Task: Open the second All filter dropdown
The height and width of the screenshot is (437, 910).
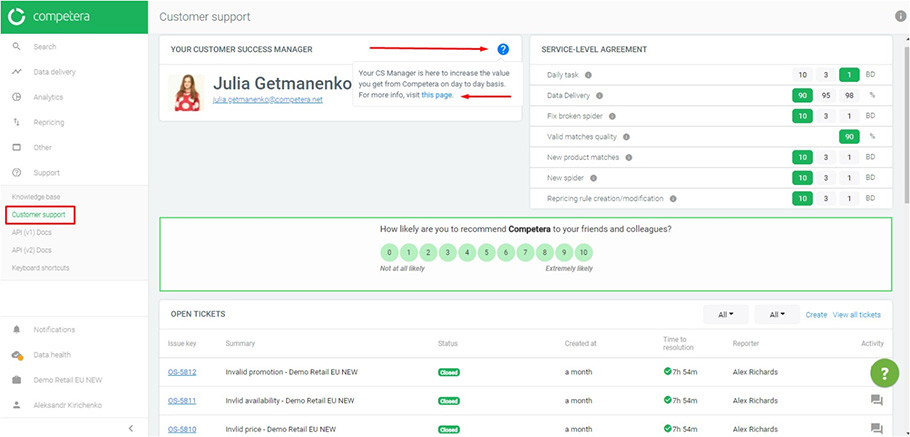Action: 777,315
